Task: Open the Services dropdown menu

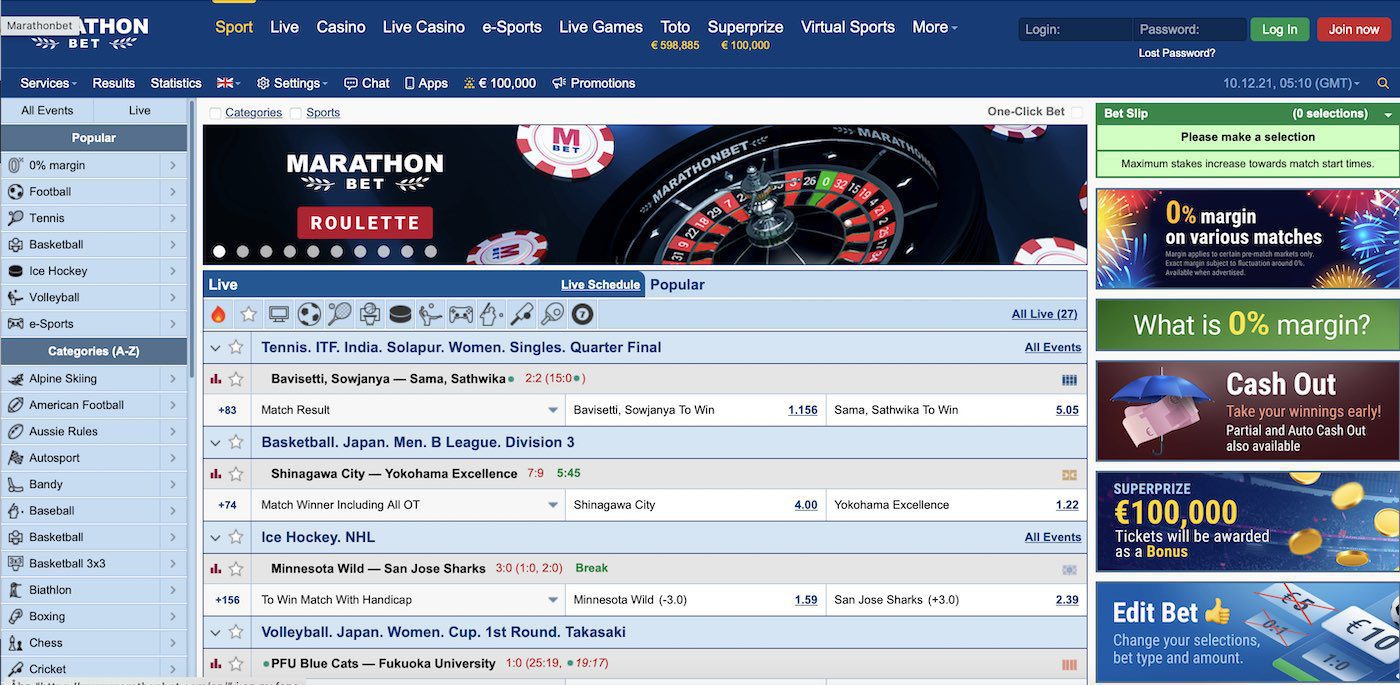Action: tap(48, 83)
